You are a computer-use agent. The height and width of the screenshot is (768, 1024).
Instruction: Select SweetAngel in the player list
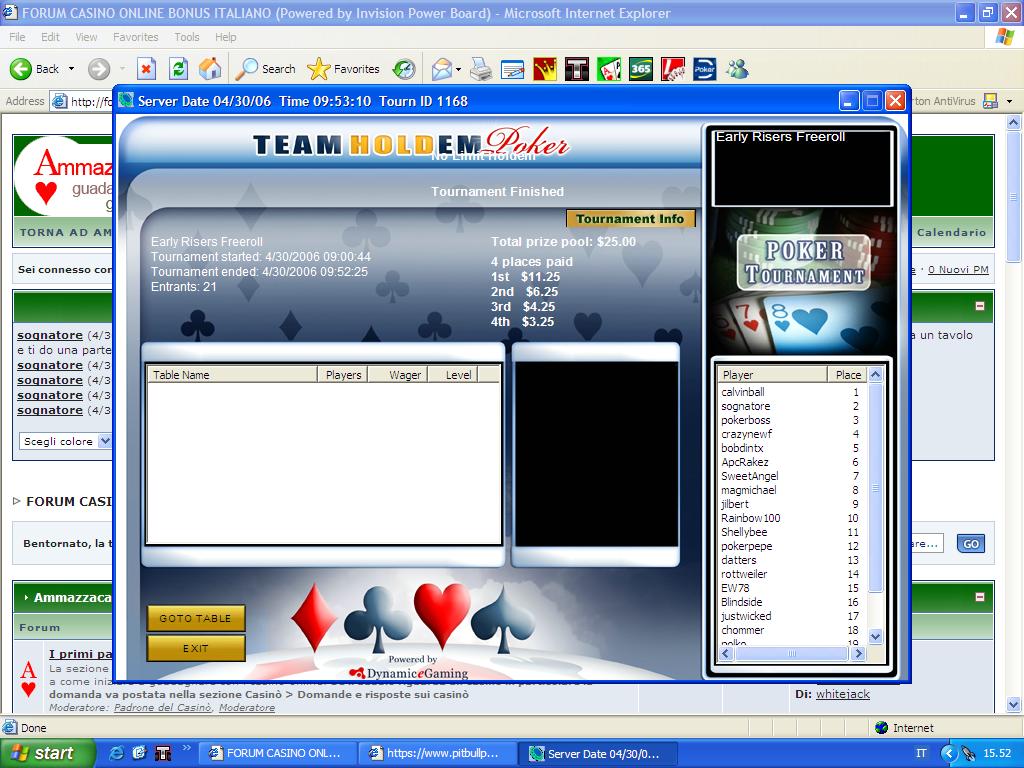pyautogui.click(x=749, y=476)
